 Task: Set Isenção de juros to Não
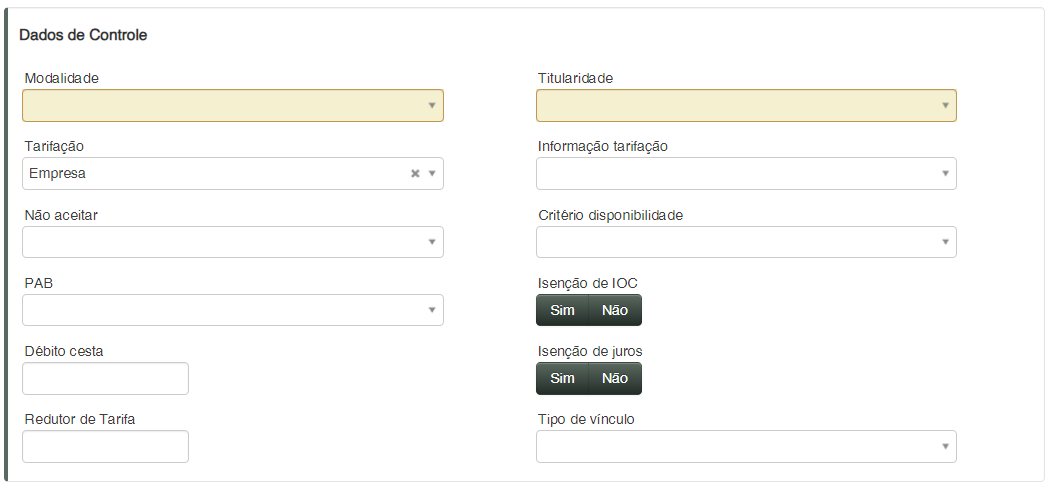615,378
